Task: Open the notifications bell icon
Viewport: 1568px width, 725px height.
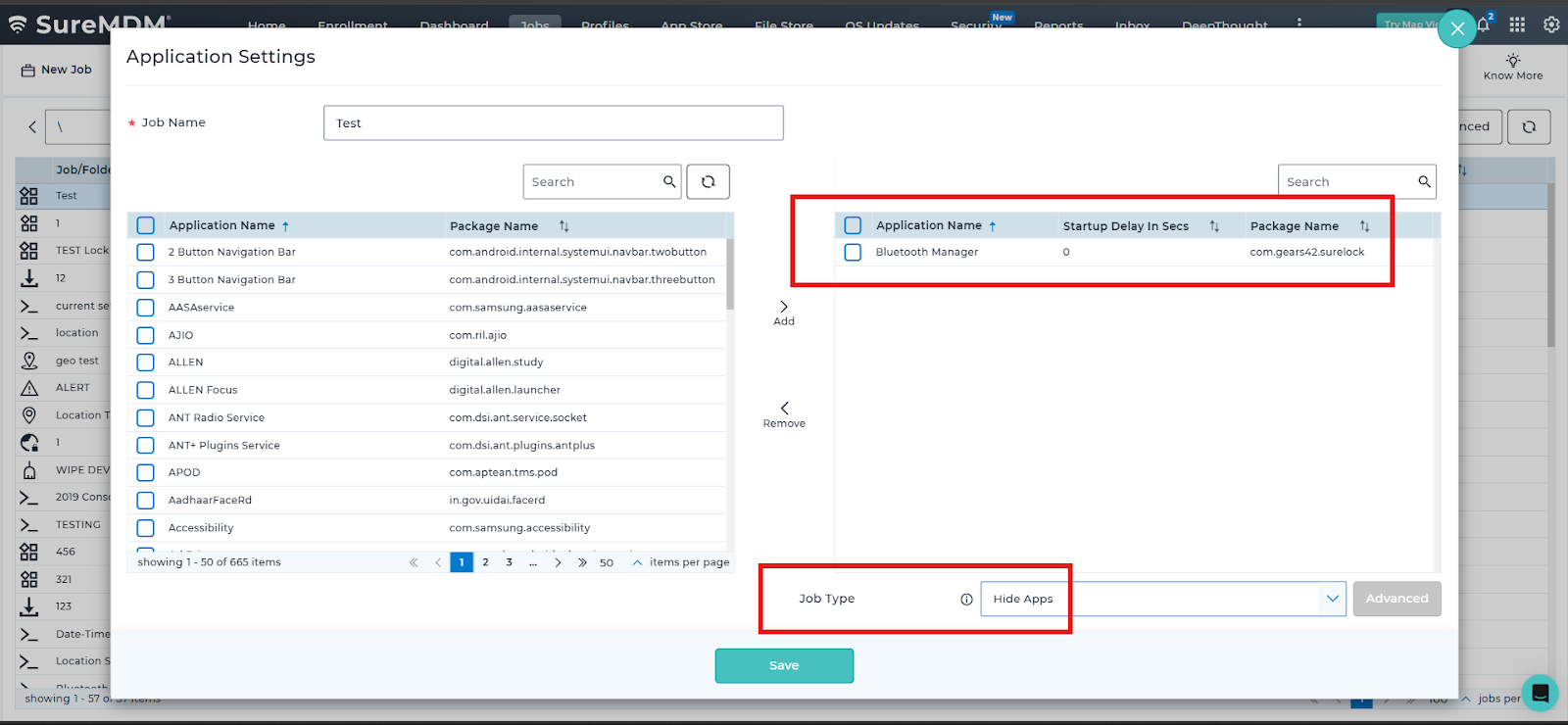Action: pyautogui.click(x=1484, y=25)
